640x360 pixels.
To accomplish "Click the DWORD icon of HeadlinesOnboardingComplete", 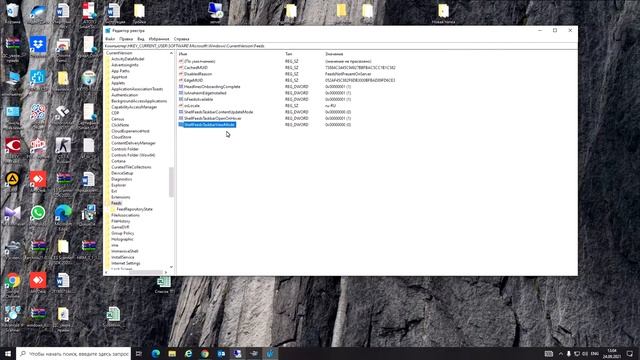I will point(181,87).
